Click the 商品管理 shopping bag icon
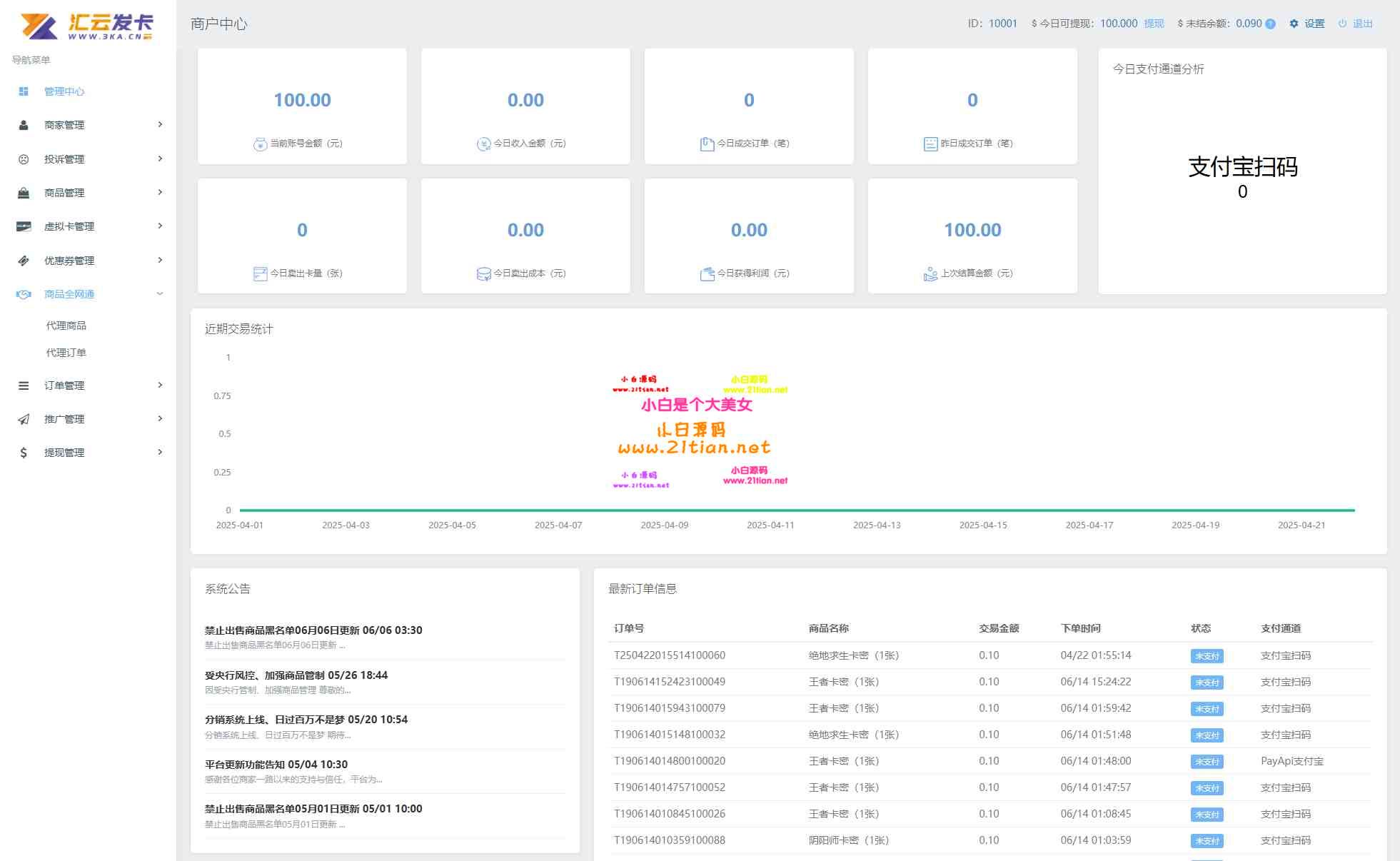The width and height of the screenshot is (1400, 861). [x=24, y=193]
